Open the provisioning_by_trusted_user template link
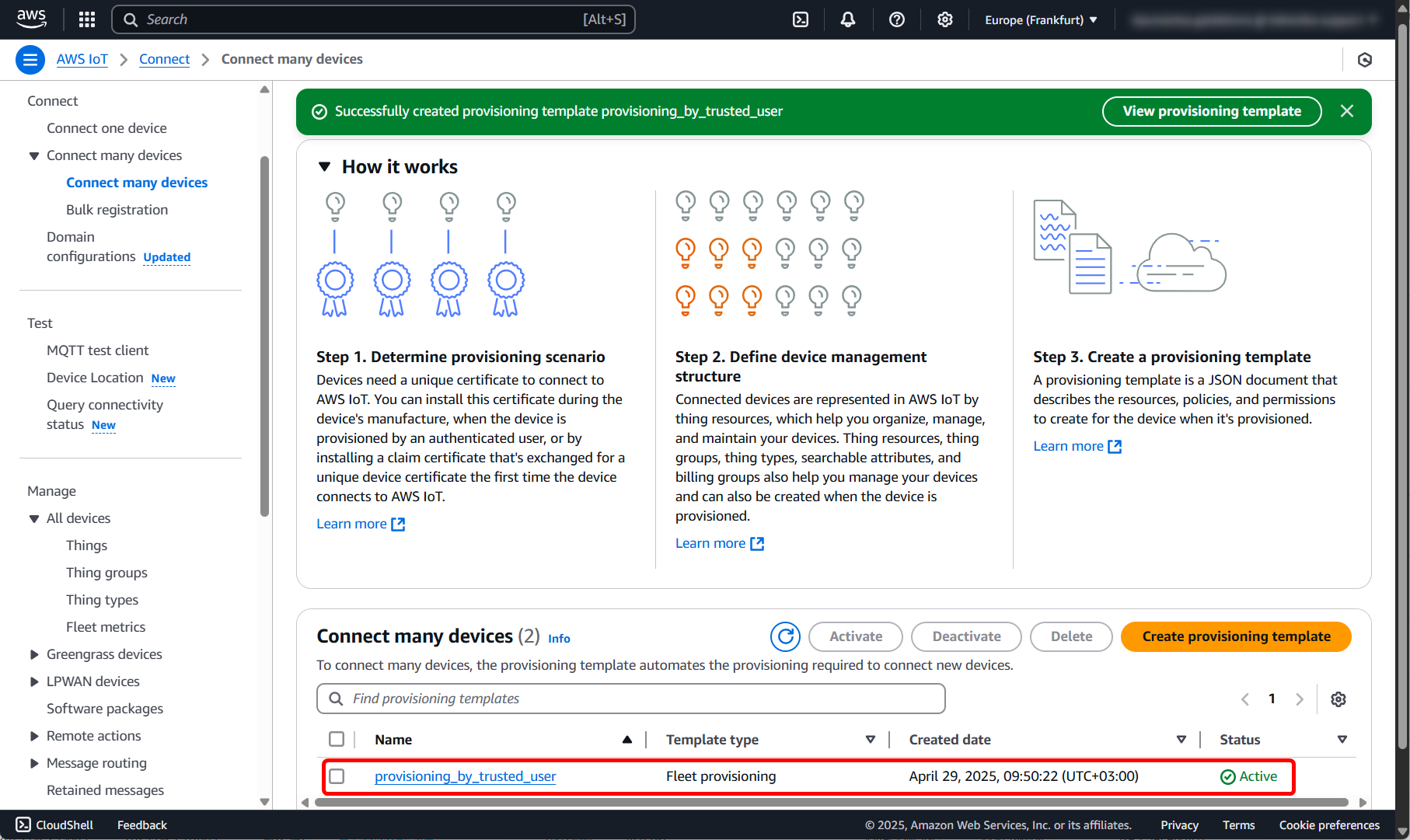 click(x=465, y=776)
